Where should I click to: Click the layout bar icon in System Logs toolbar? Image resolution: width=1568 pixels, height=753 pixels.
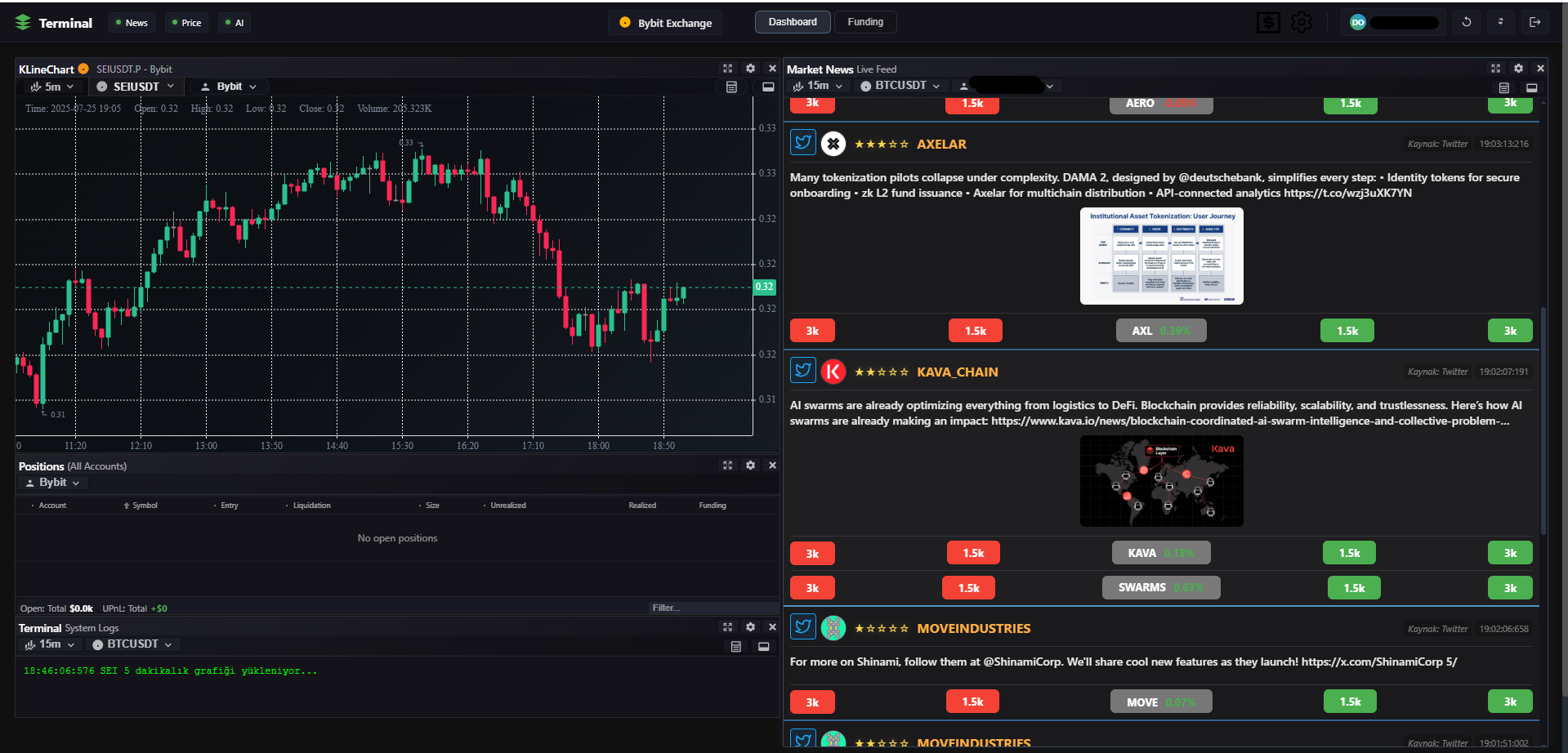coord(763,647)
